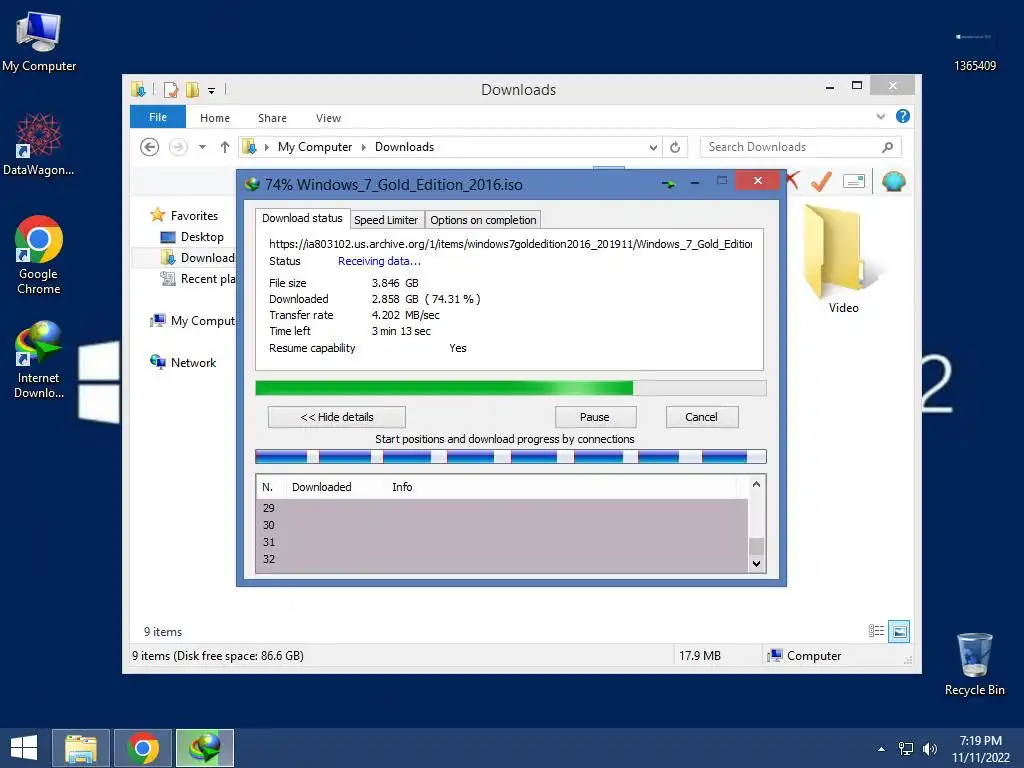
Task: Open the DataWagon desktop shortcut
Action: pos(39,145)
